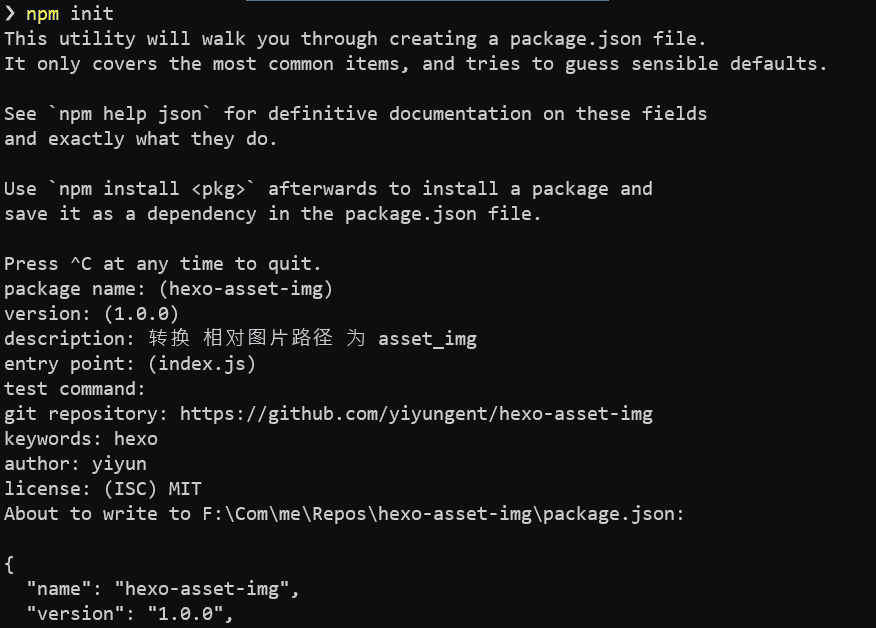Click the "hexo-asset-img" JSON name value
The height and width of the screenshot is (628, 876).
202,588
